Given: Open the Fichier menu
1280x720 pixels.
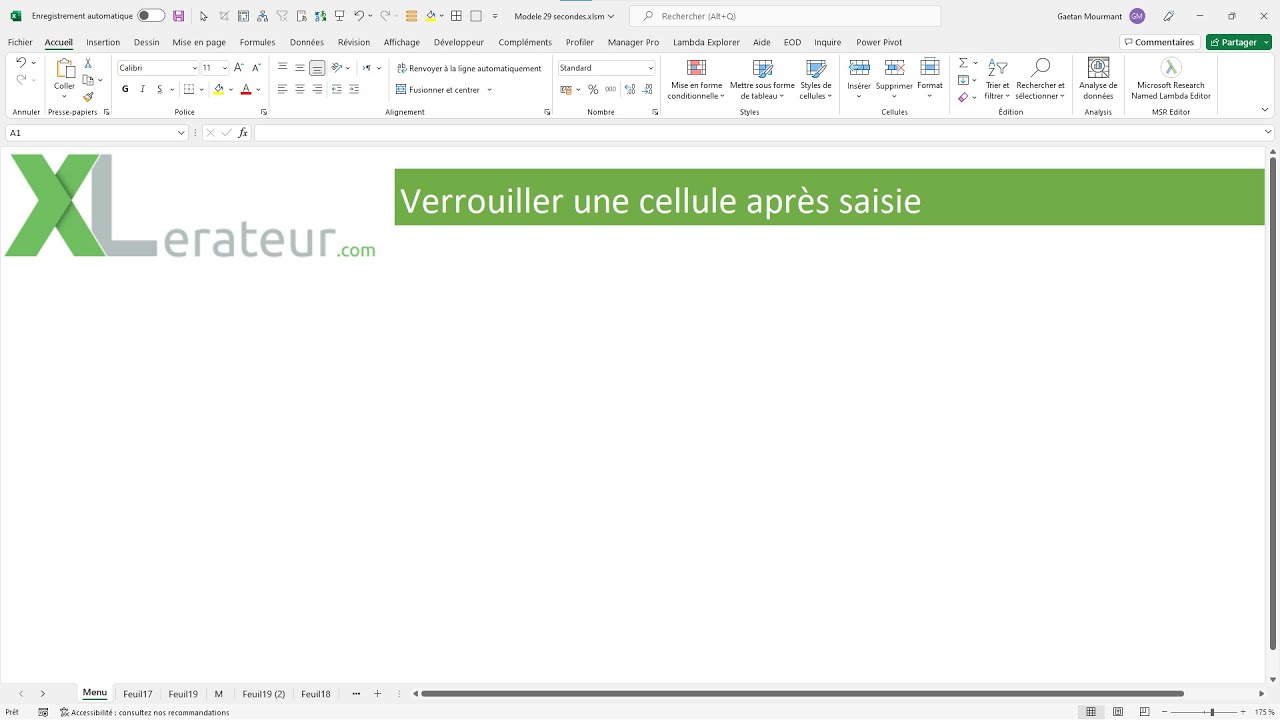Looking at the screenshot, I should [x=20, y=42].
